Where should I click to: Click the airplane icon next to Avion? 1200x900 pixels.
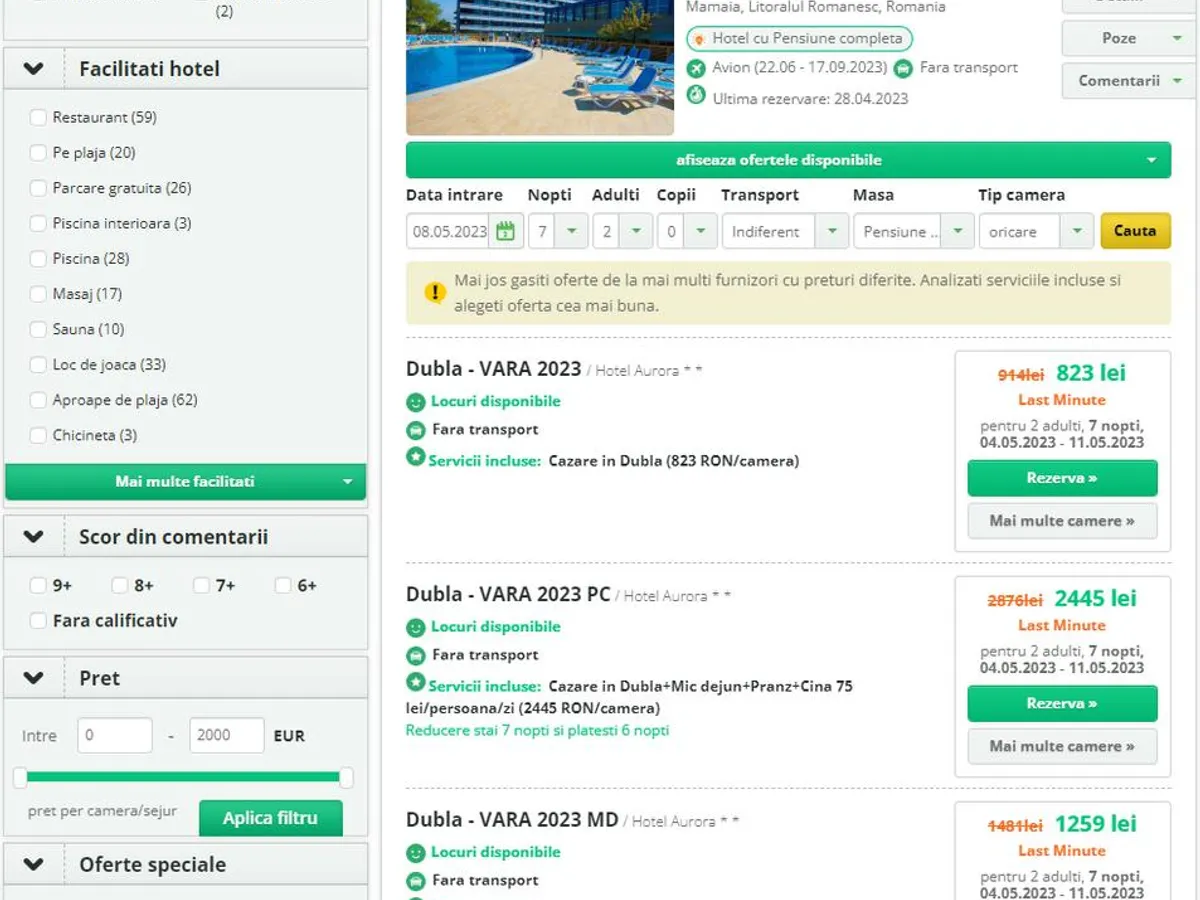pos(696,68)
